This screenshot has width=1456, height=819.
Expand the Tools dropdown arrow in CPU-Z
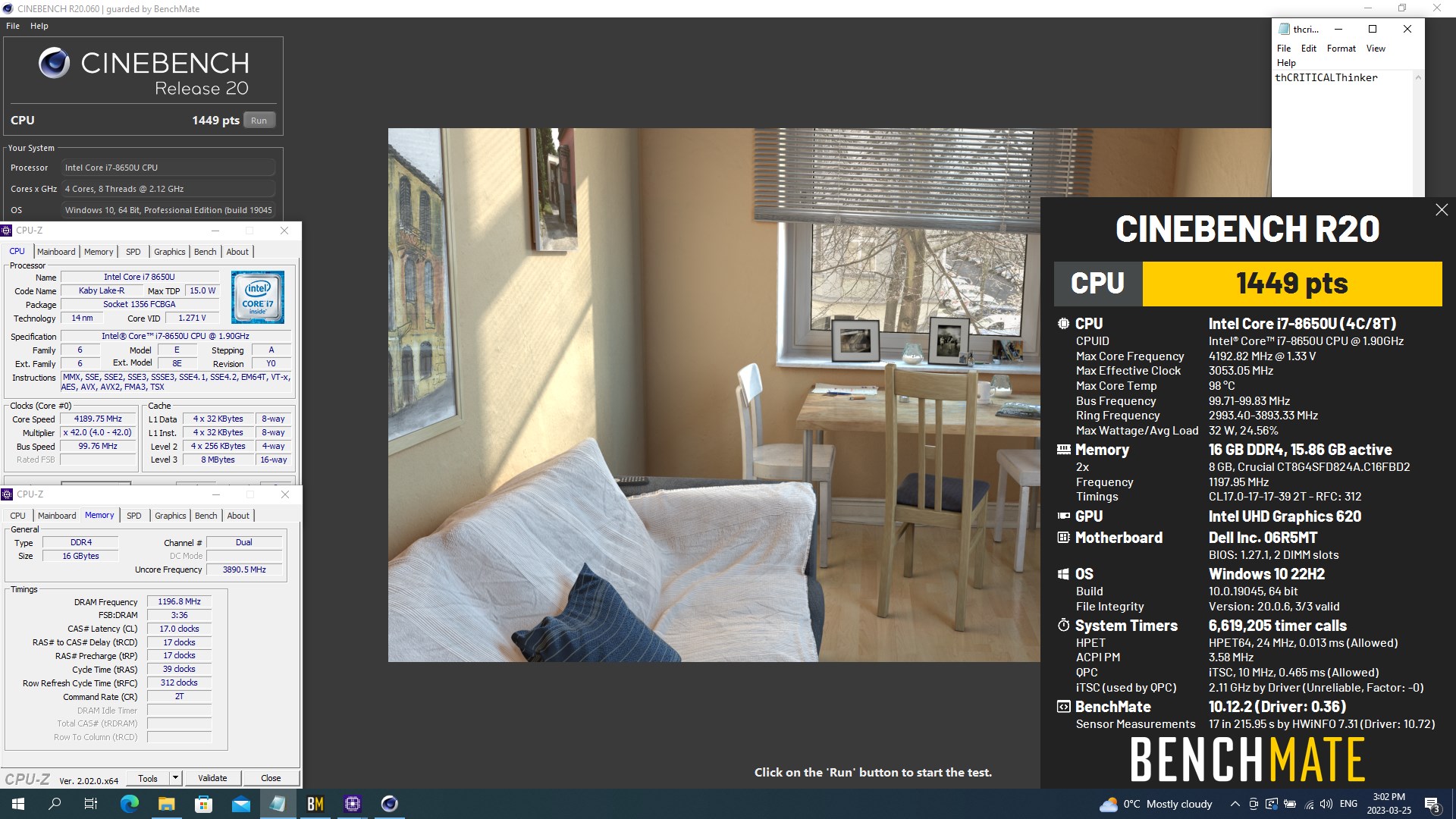(x=175, y=778)
